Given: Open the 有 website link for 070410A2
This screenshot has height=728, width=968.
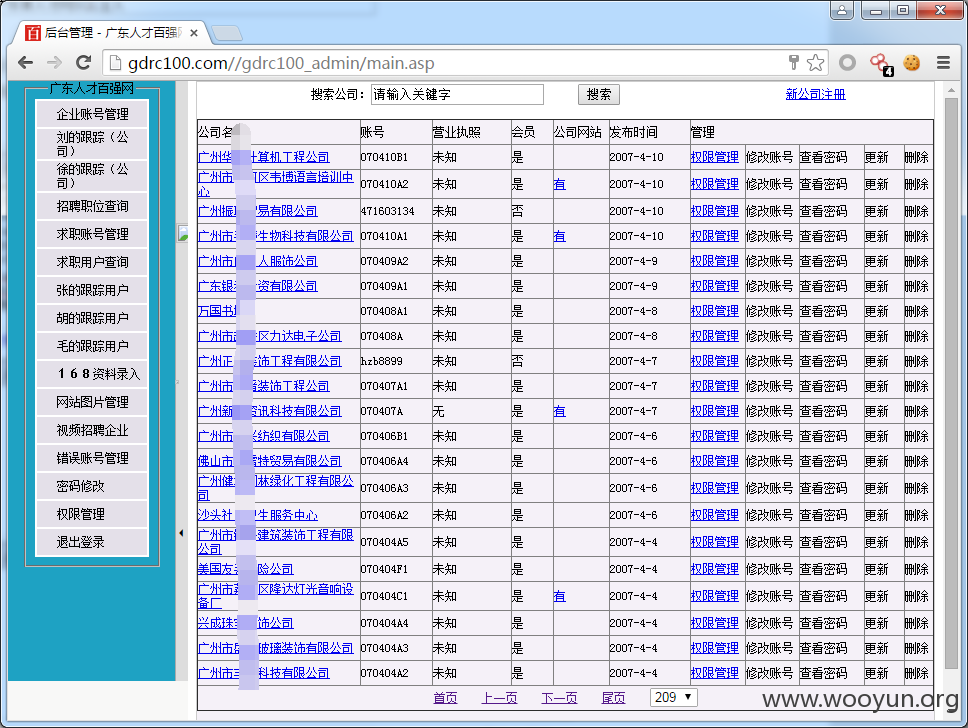Looking at the screenshot, I should coord(559,184).
